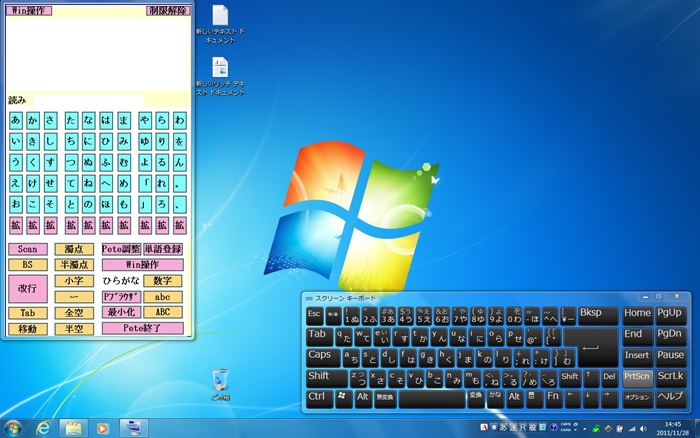700x438 pixels.
Task: Click the IME help question mark icon
Action: 554,428
